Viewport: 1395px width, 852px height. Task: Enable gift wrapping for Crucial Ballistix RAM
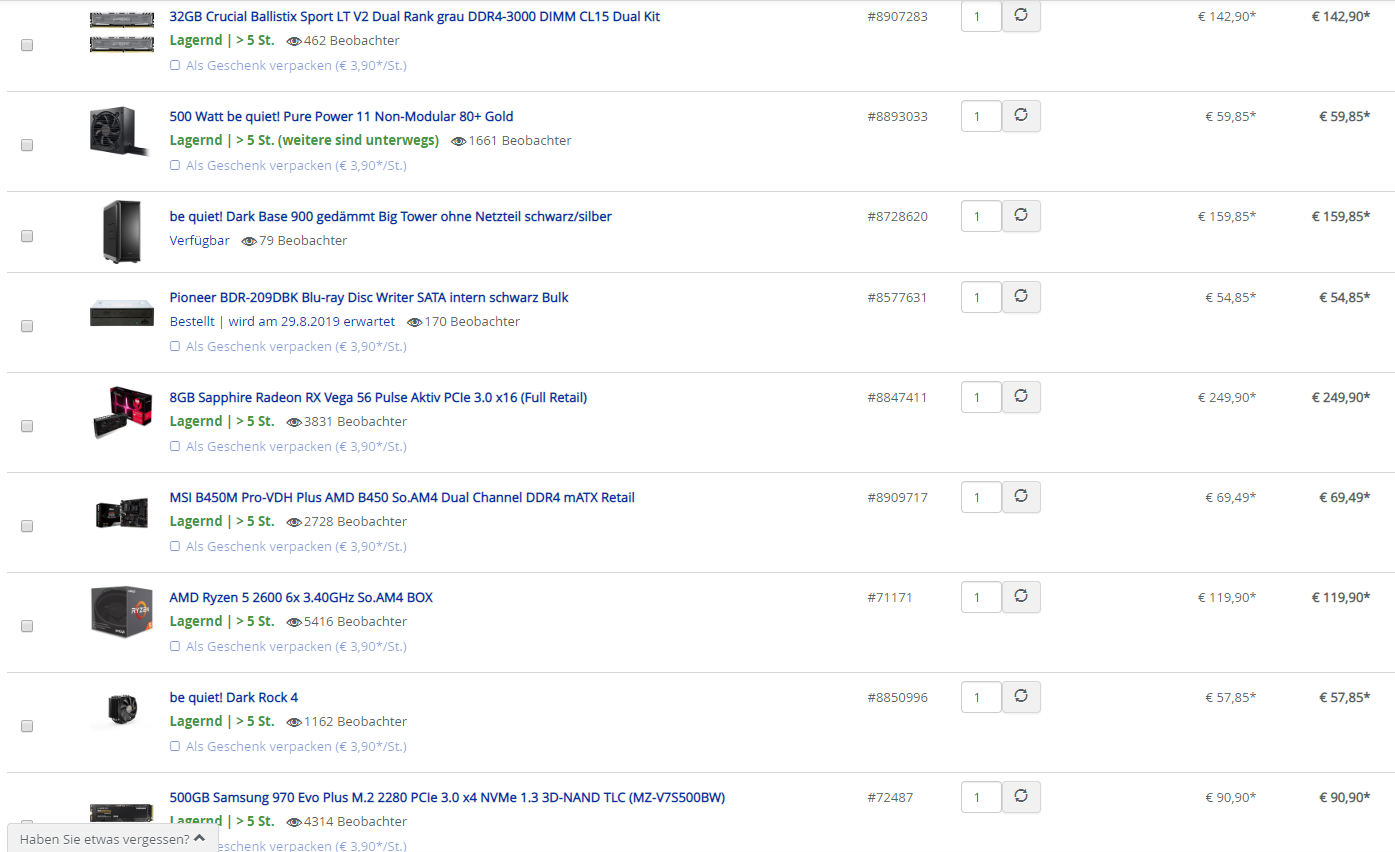click(x=175, y=66)
